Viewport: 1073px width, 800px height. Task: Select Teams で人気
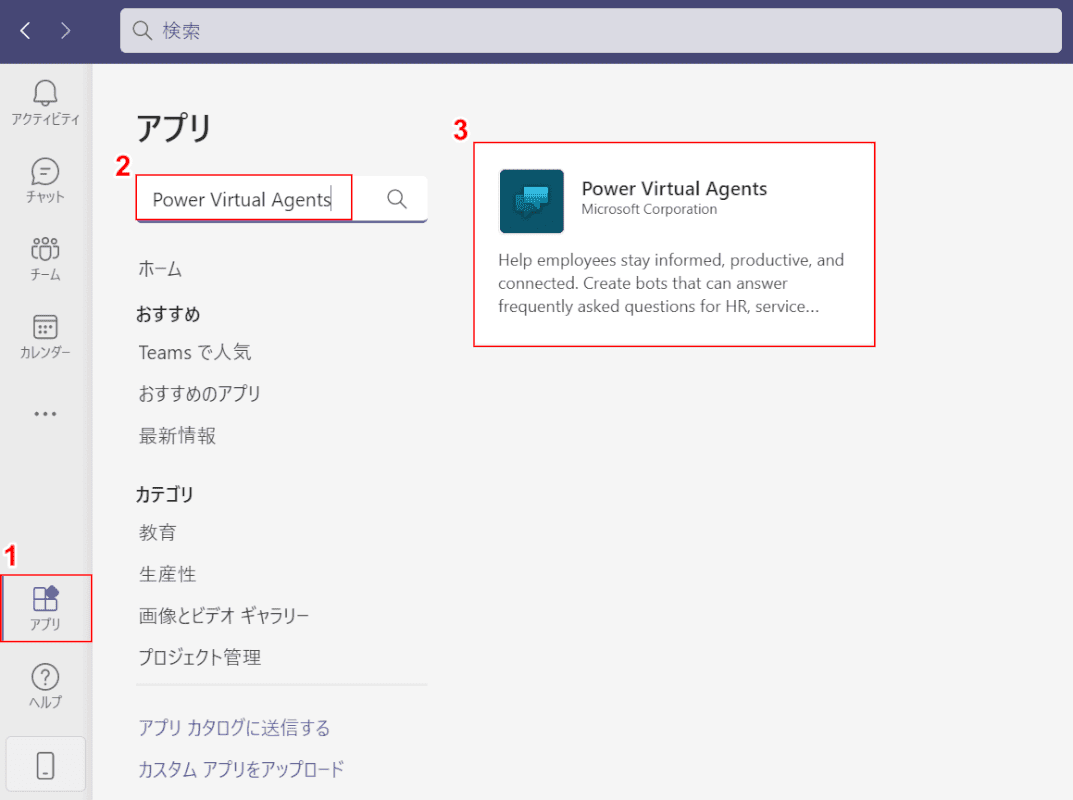point(195,352)
